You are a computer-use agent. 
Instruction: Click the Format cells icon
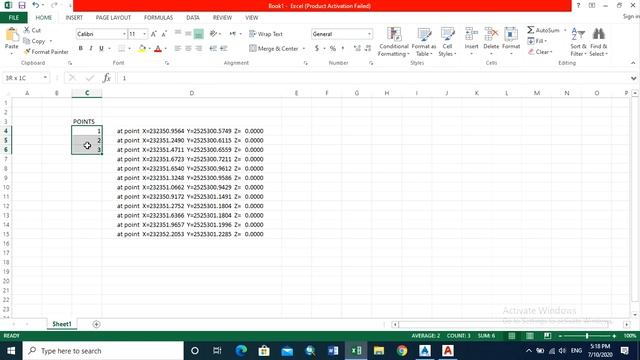pos(511,35)
